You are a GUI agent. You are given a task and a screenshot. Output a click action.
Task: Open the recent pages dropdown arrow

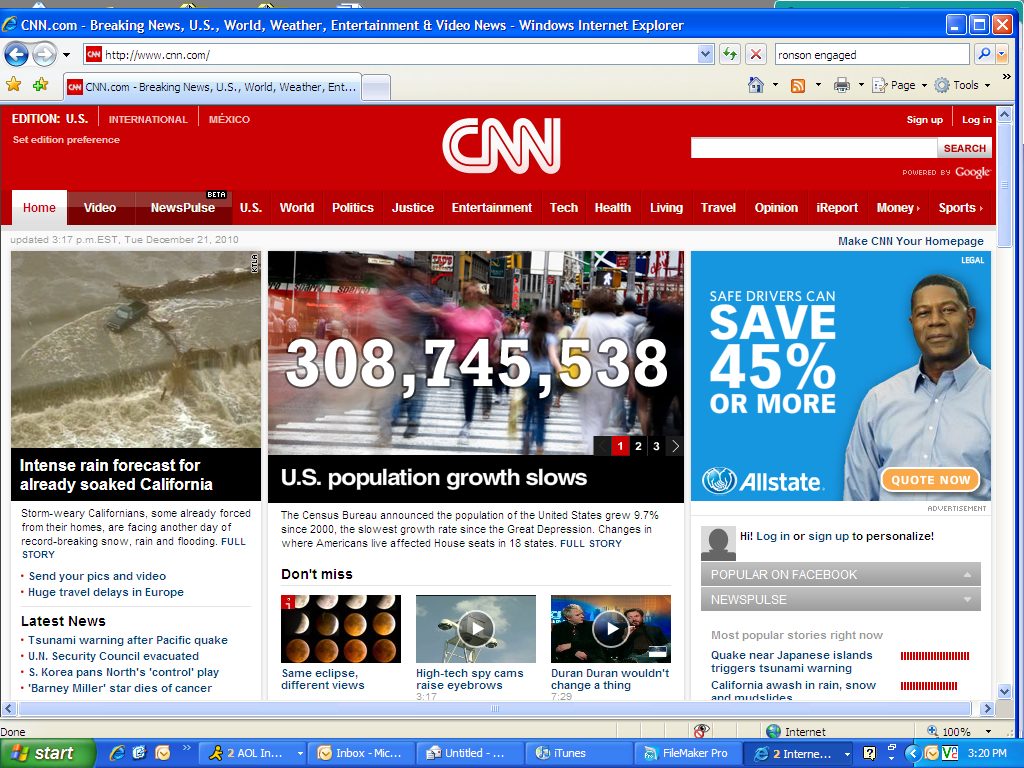click(x=66, y=55)
